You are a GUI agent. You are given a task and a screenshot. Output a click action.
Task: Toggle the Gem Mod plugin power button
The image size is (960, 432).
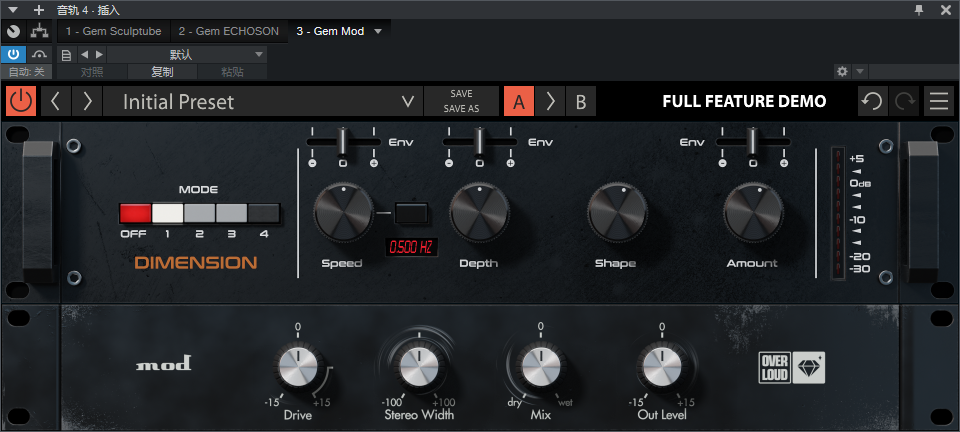click(x=21, y=101)
